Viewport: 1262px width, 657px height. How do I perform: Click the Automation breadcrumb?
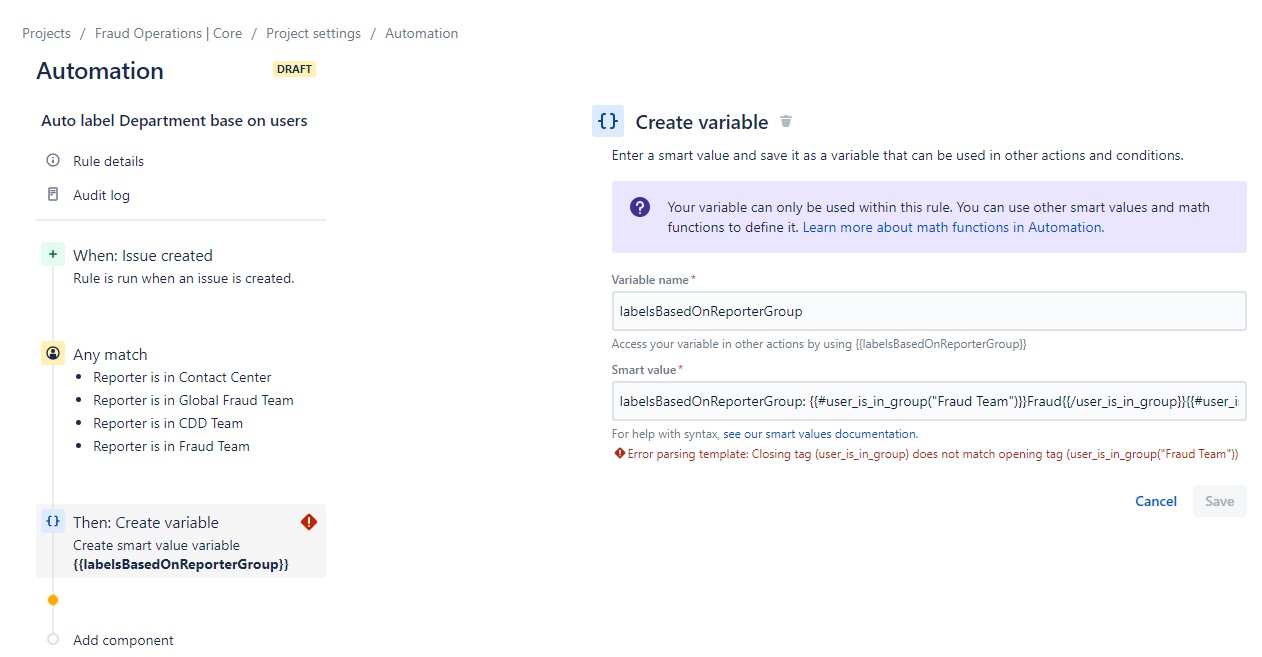(x=421, y=33)
